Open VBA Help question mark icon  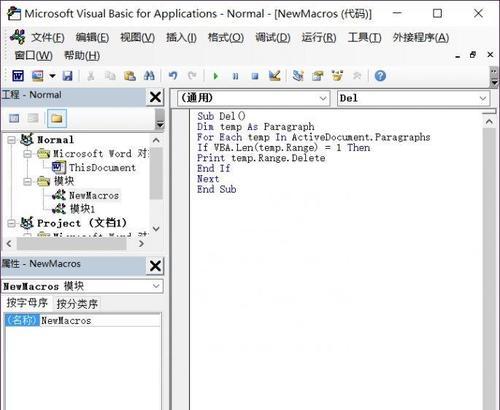380,76
